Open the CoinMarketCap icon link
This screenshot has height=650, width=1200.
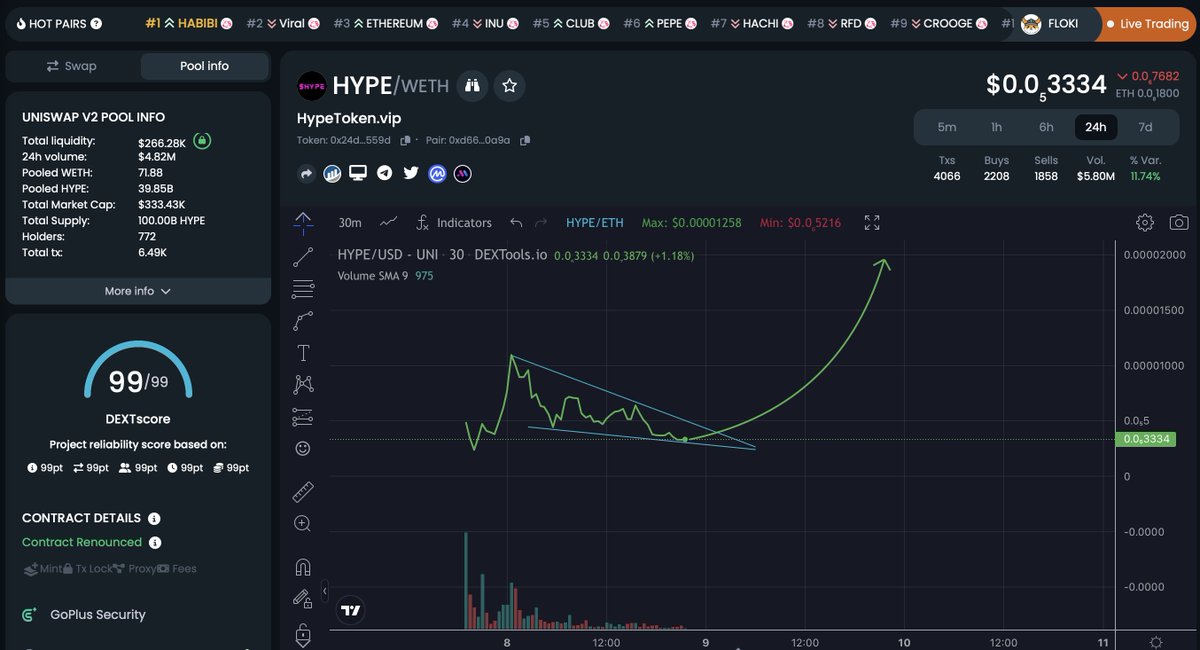(x=437, y=174)
